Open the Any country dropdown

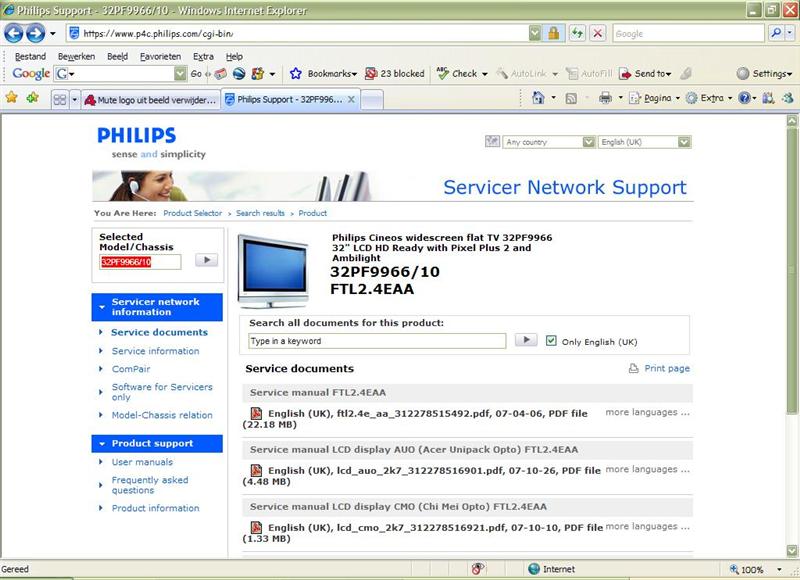point(588,142)
